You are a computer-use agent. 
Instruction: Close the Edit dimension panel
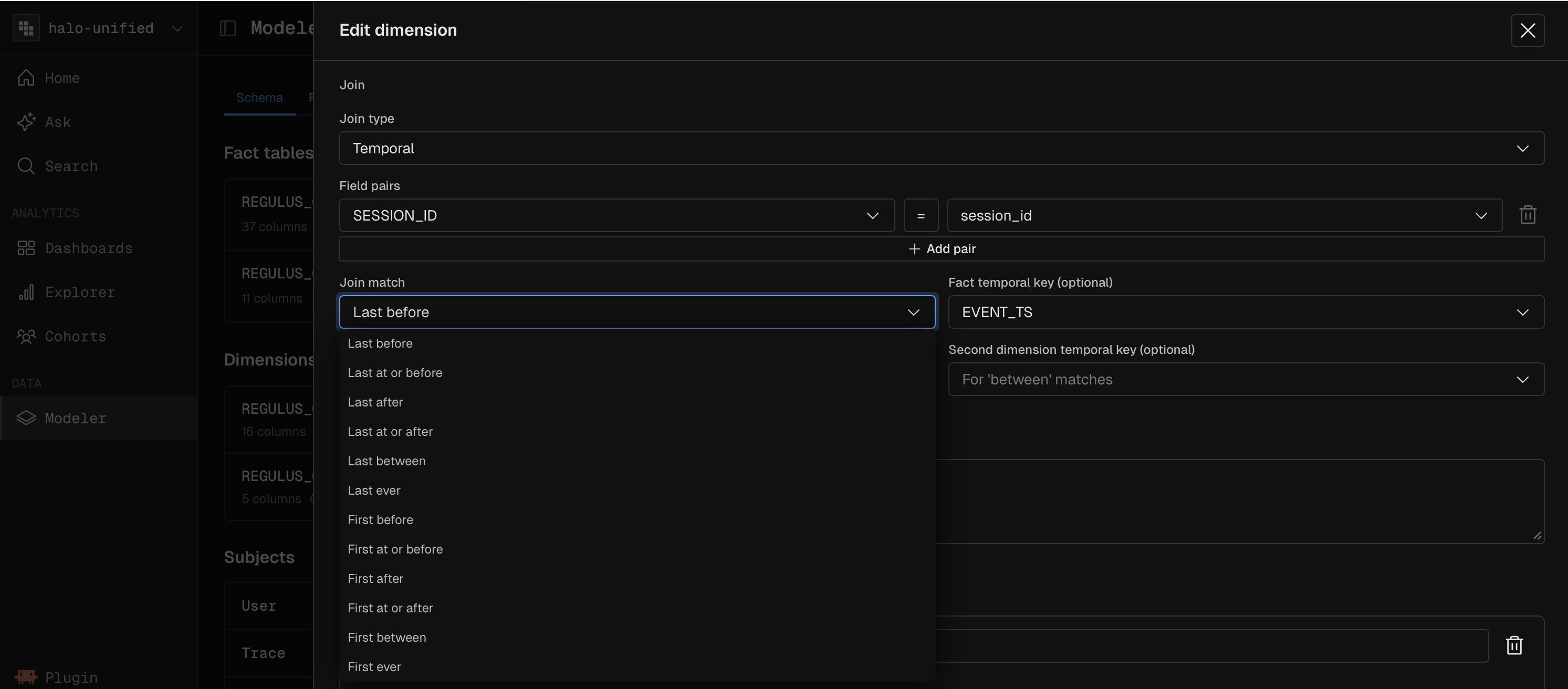[x=1527, y=30]
